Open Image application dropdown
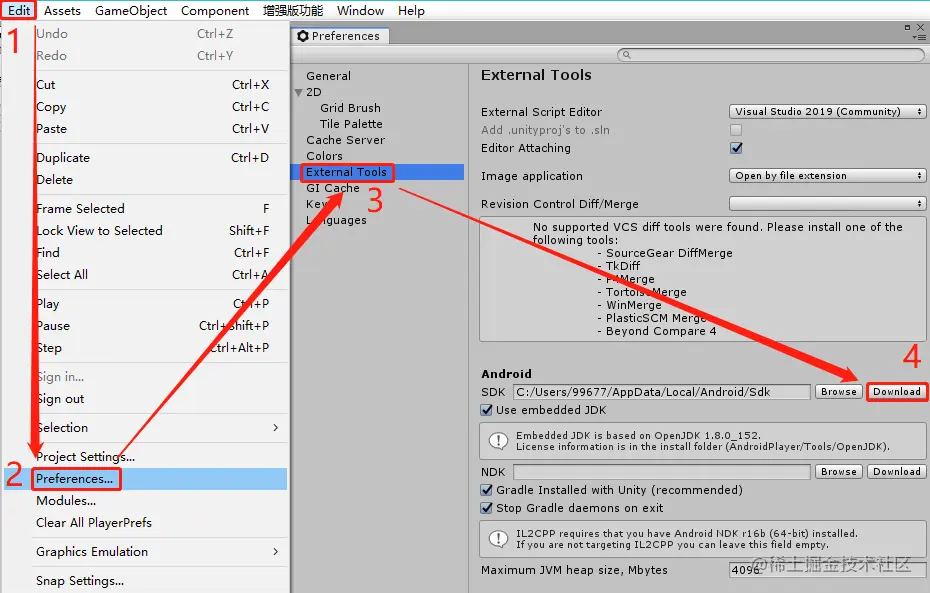 tap(827, 176)
